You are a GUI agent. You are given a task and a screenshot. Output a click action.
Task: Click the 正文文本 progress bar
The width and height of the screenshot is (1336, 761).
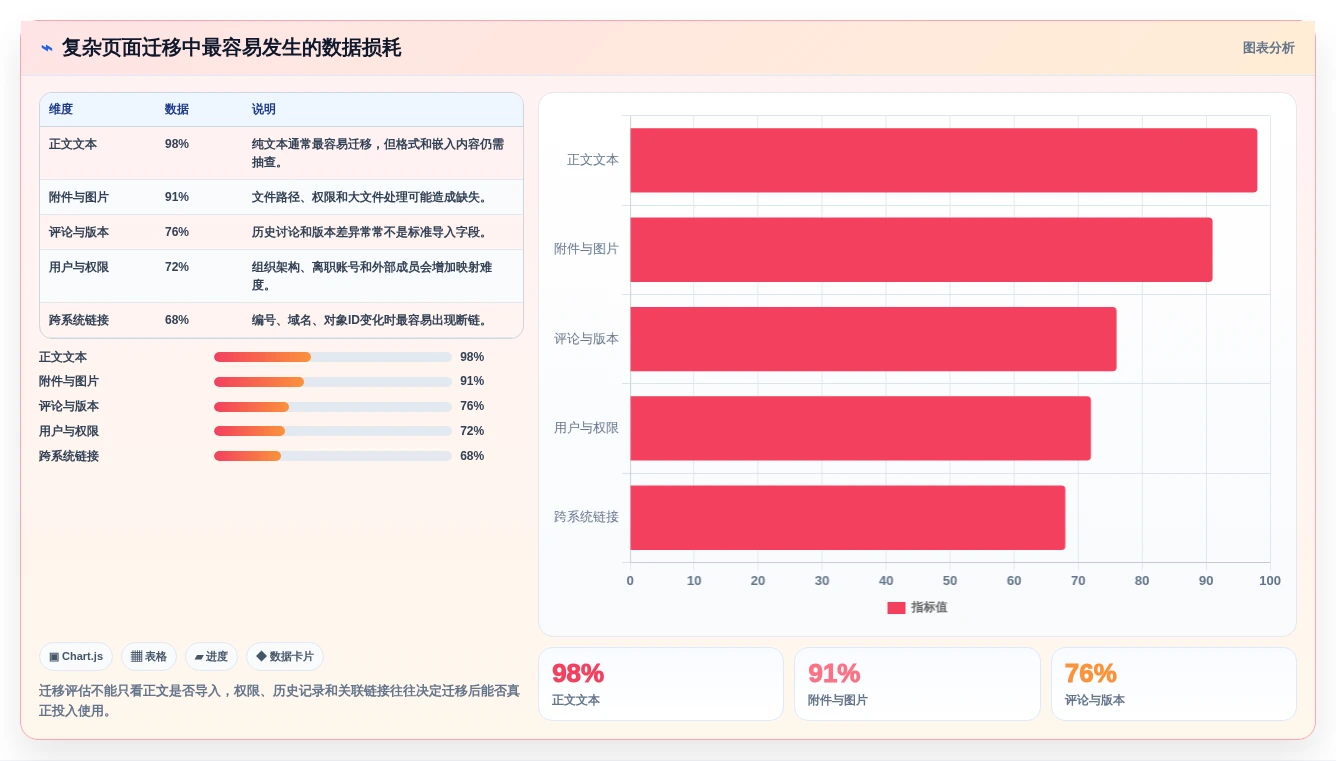[333, 357]
